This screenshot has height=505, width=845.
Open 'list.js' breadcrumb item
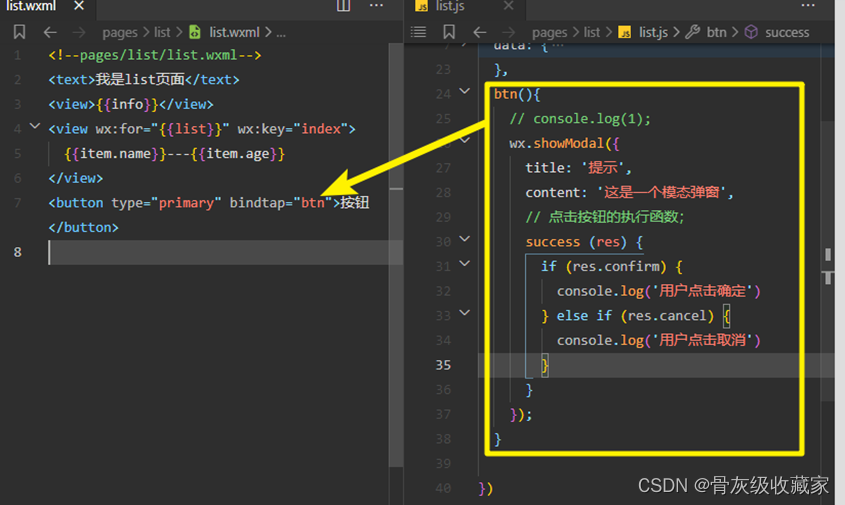tap(653, 32)
